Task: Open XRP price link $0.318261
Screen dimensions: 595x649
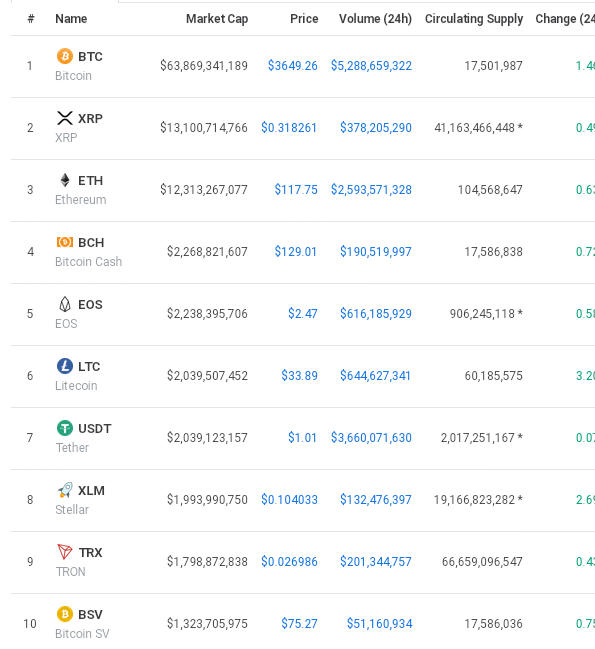Action: tap(289, 127)
